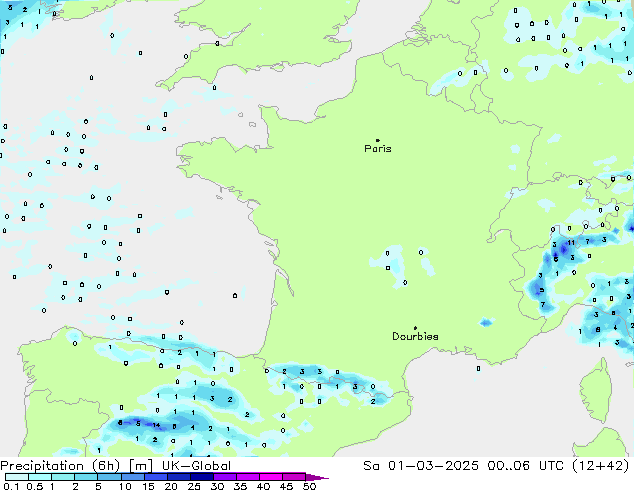Click the Dourbies location label

pyautogui.click(x=415, y=336)
